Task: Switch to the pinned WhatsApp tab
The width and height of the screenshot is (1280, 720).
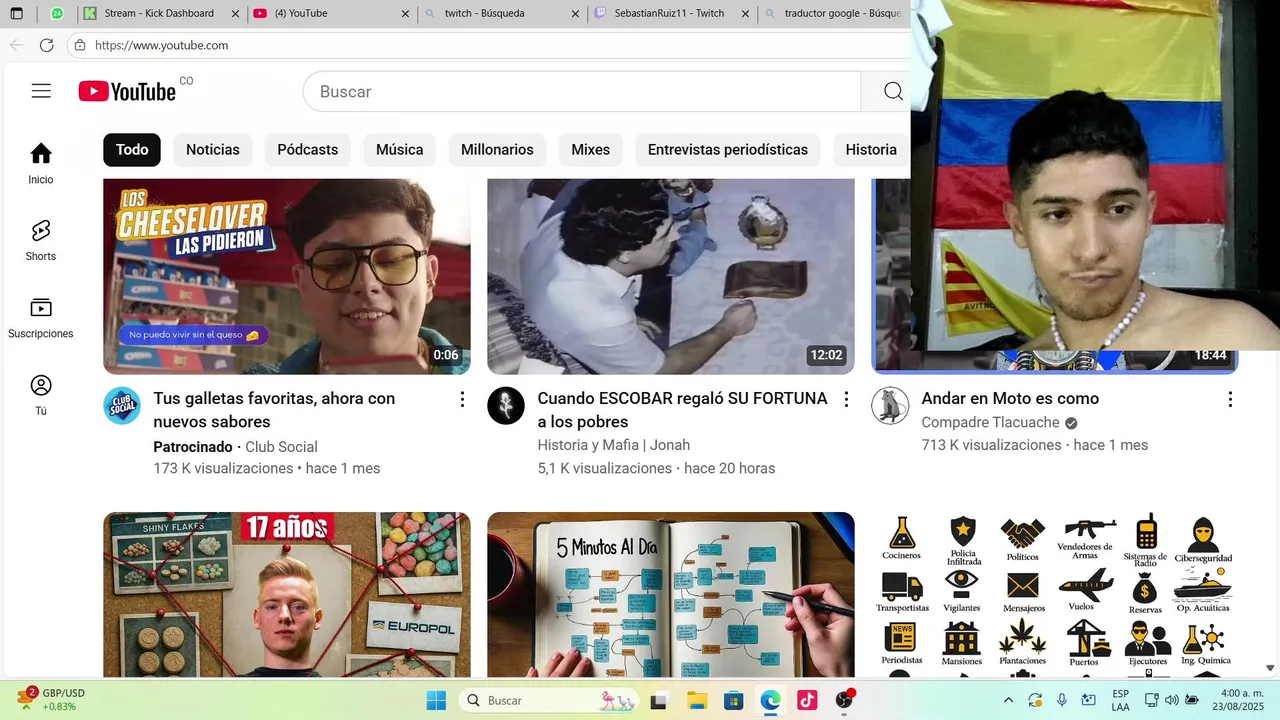Action: tap(56, 14)
